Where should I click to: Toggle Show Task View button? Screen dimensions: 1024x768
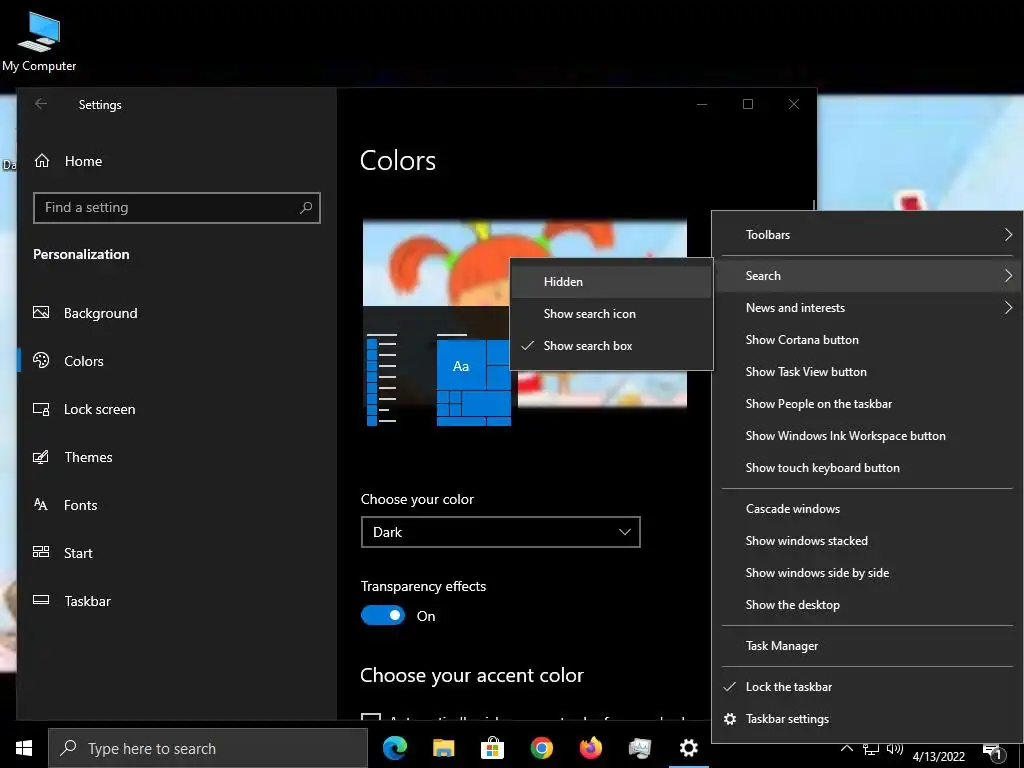coord(869,372)
